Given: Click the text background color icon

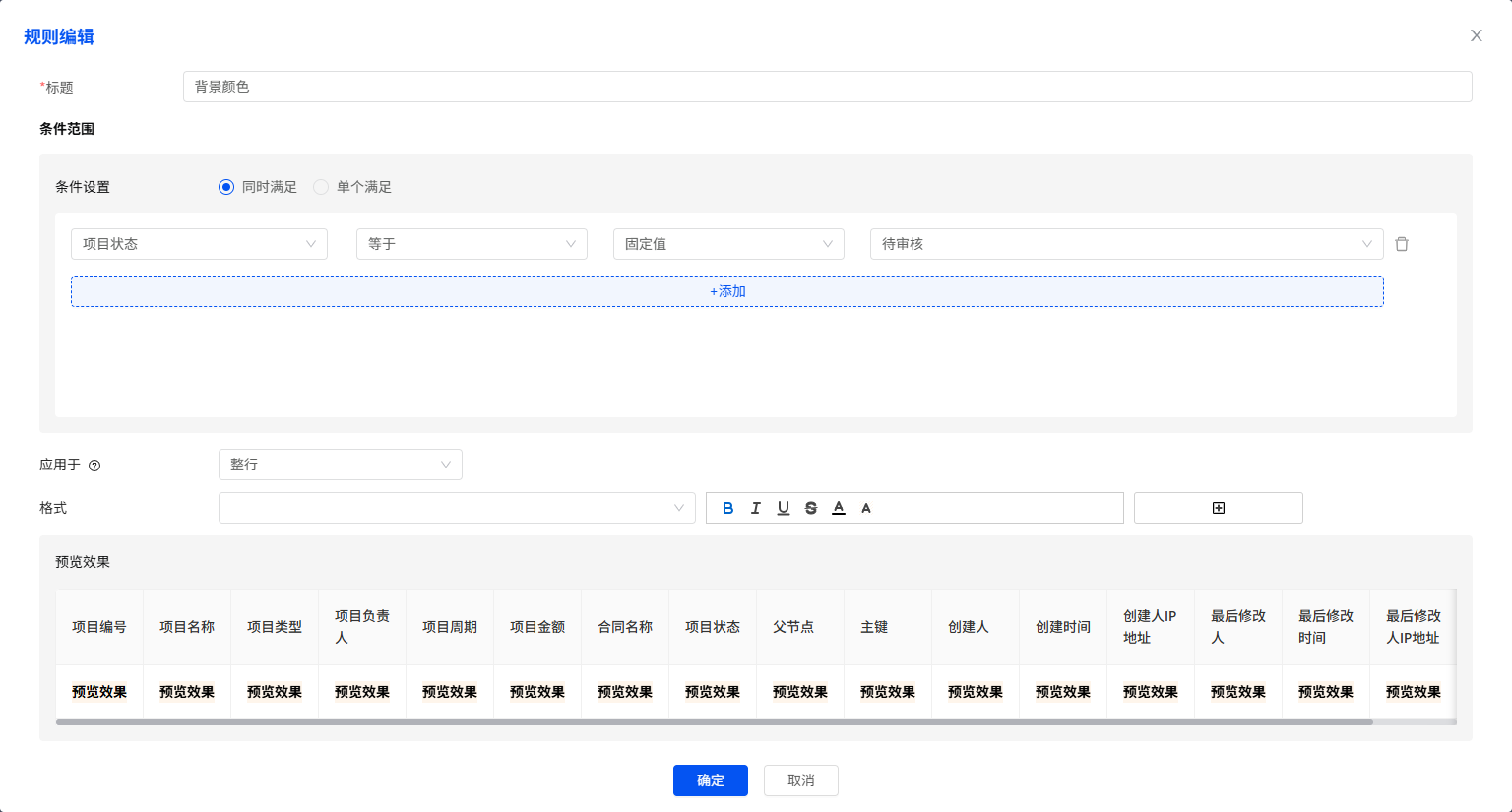Looking at the screenshot, I should point(866,508).
